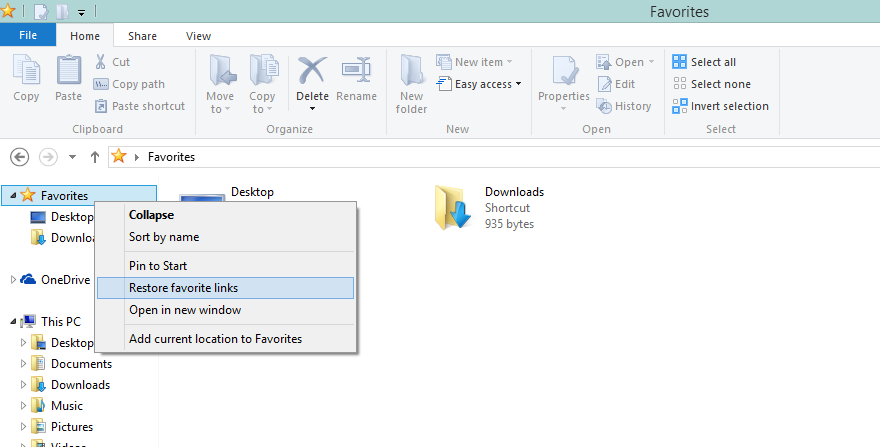Open the File tab

[28, 35]
